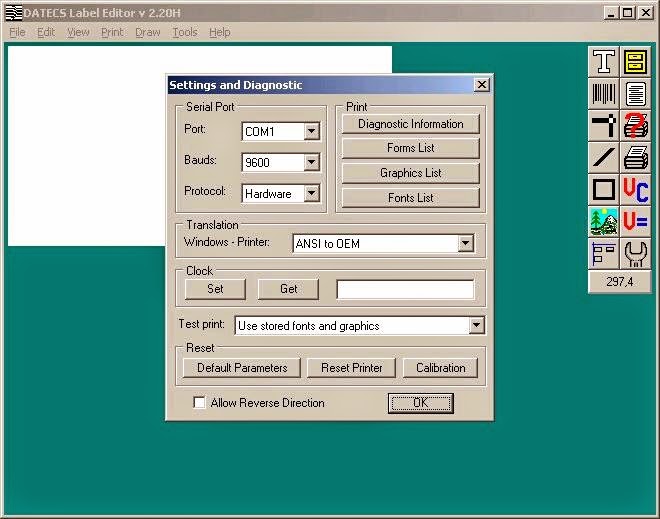Screen dimensions: 660x519
Task: Click the VC variable counter icon
Action: coord(635,189)
